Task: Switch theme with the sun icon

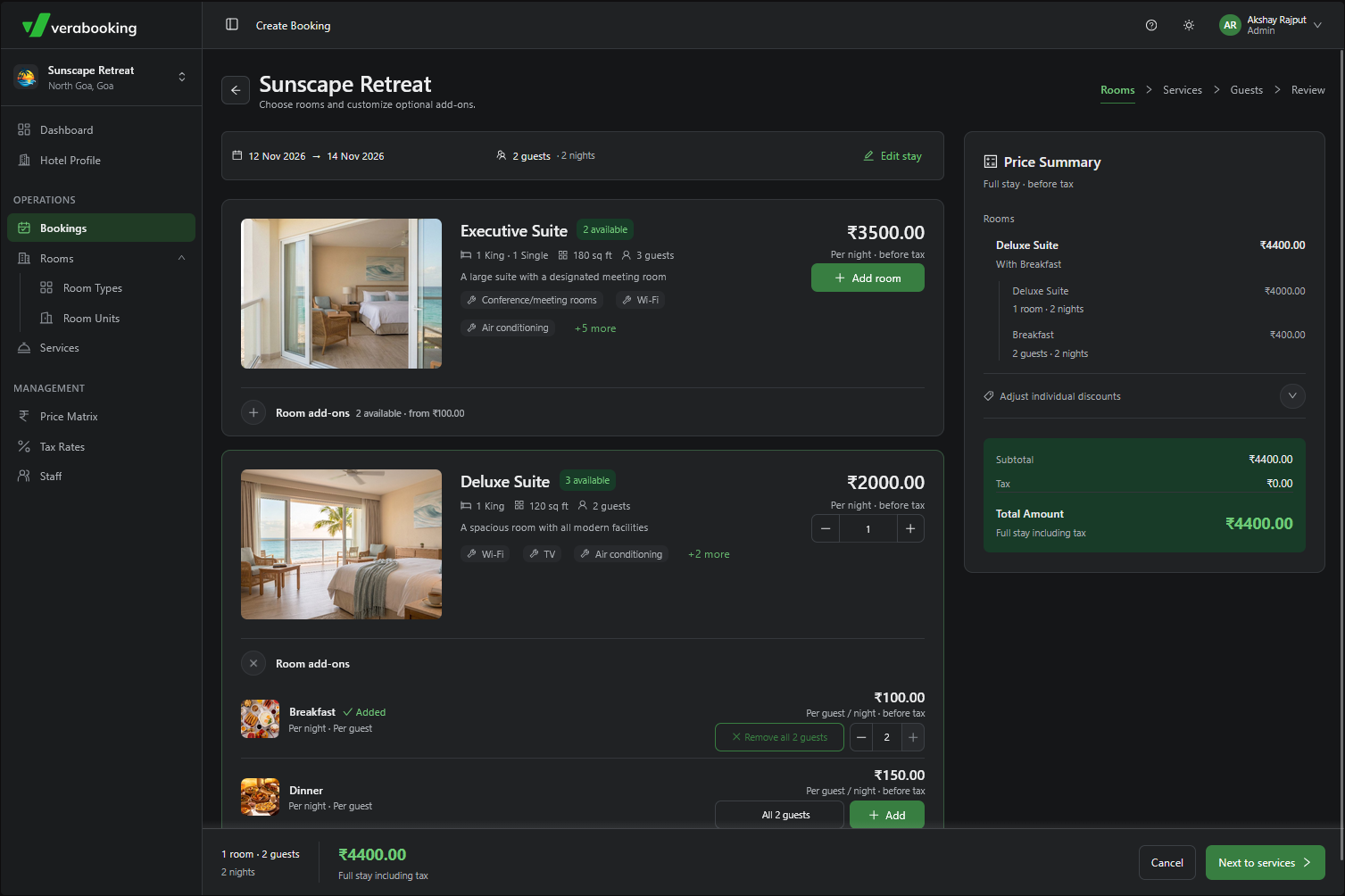Action: 1189,25
